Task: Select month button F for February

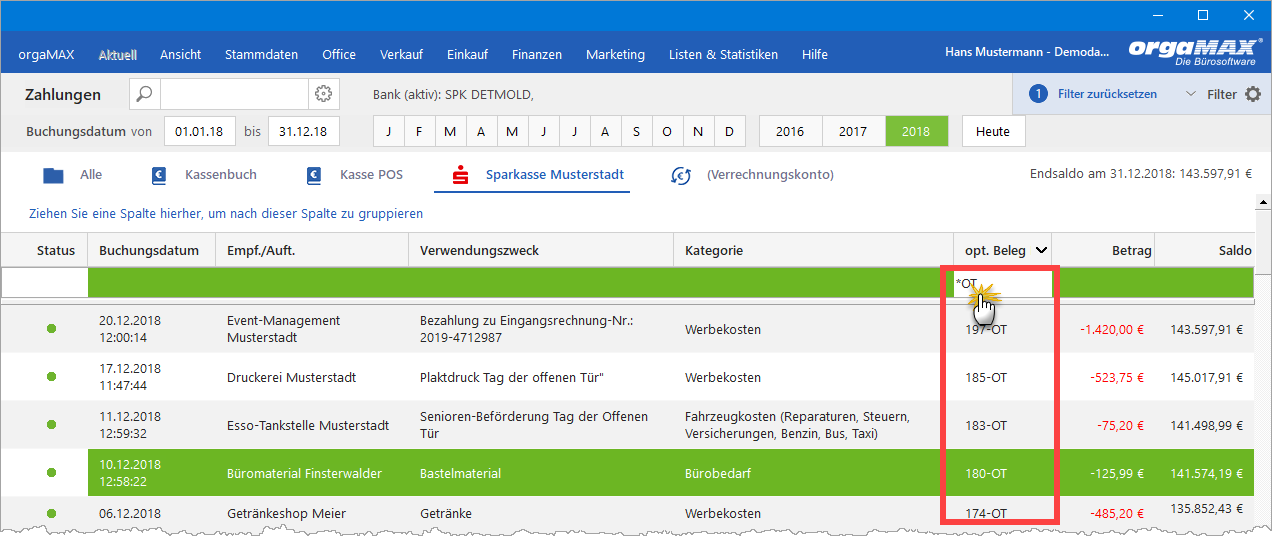Action: (419, 131)
